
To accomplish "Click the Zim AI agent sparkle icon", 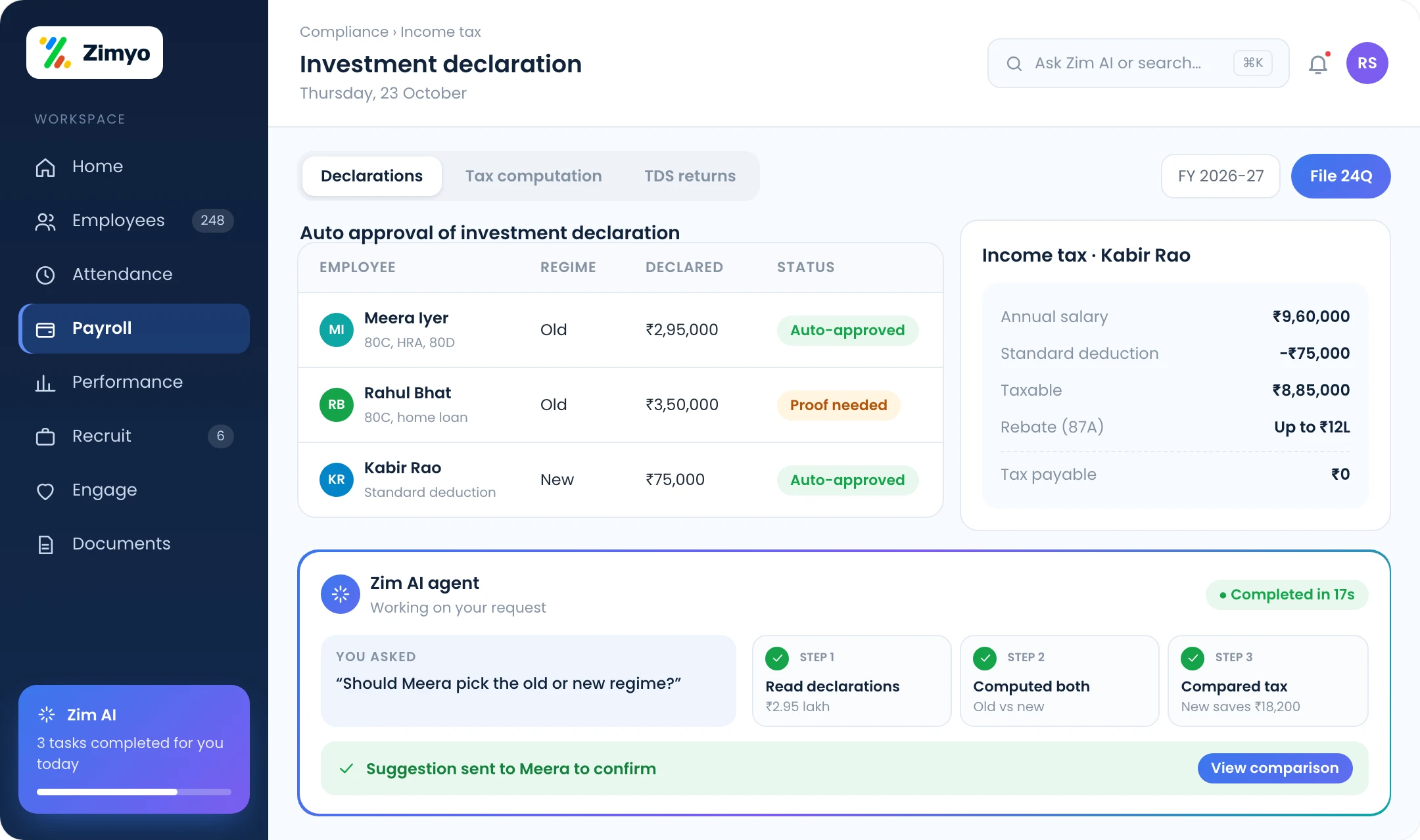I will [341, 594].
